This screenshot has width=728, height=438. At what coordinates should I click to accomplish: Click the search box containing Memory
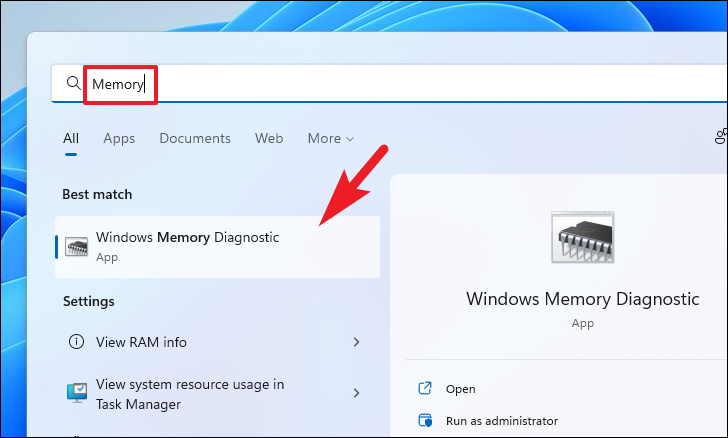pyautogui.click(x=388, y=84)
